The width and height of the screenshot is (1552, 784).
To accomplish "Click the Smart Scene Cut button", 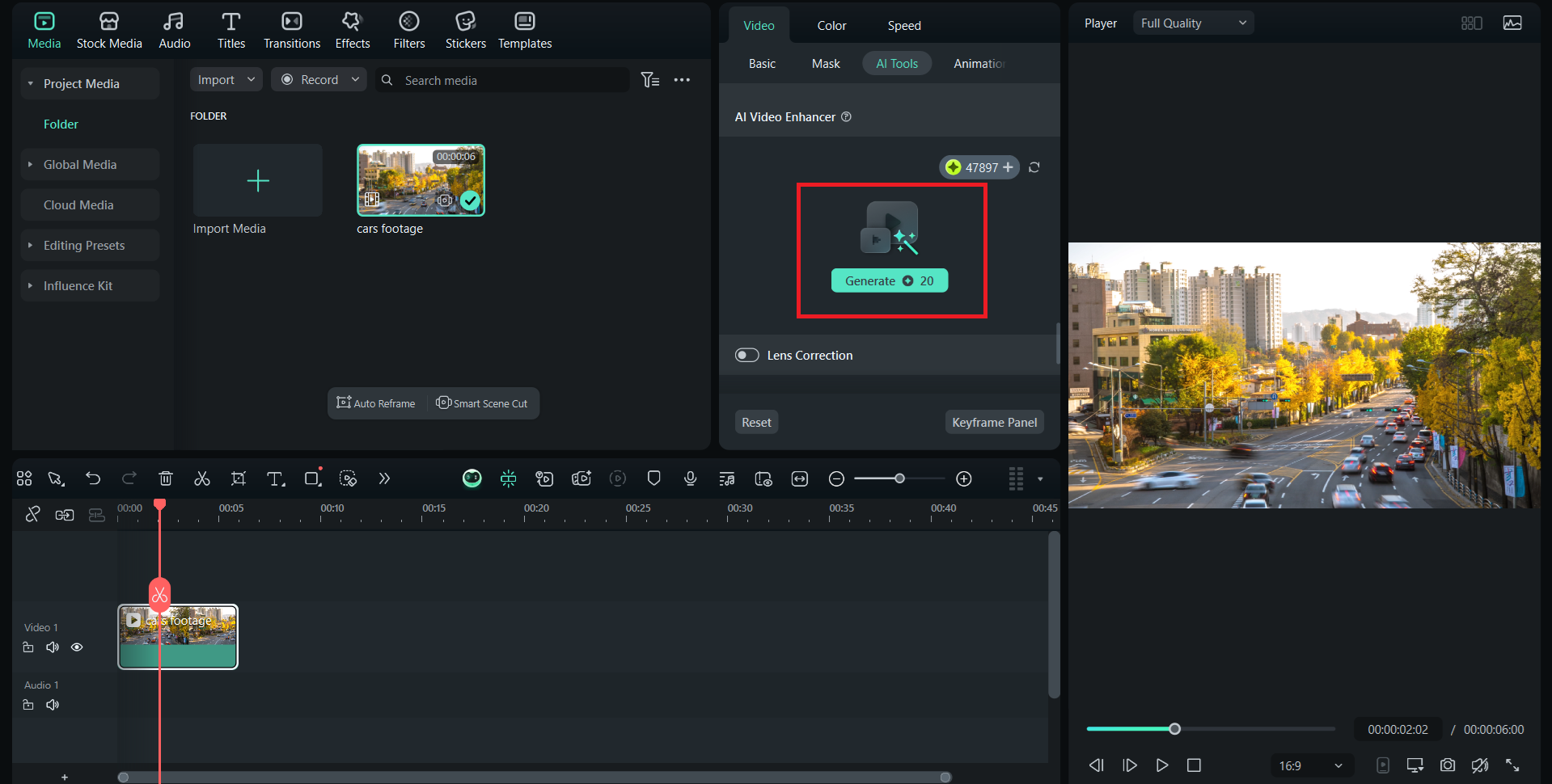I will 482,403.
